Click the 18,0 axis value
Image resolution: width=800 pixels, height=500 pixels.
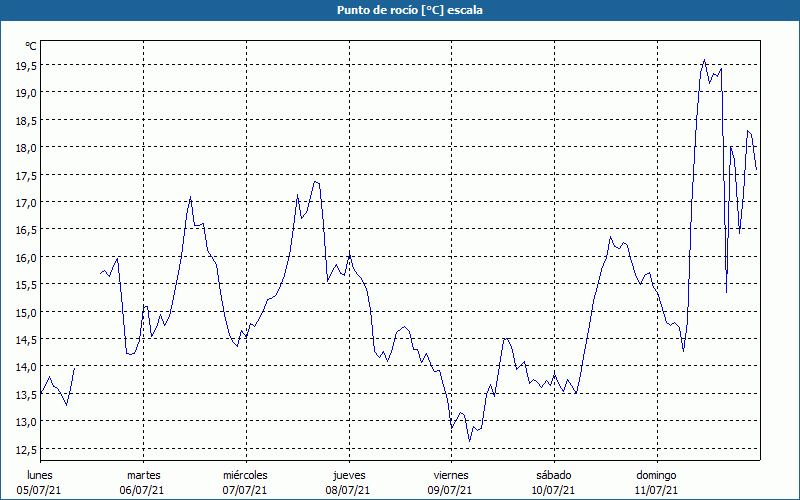tap(26, 148)
